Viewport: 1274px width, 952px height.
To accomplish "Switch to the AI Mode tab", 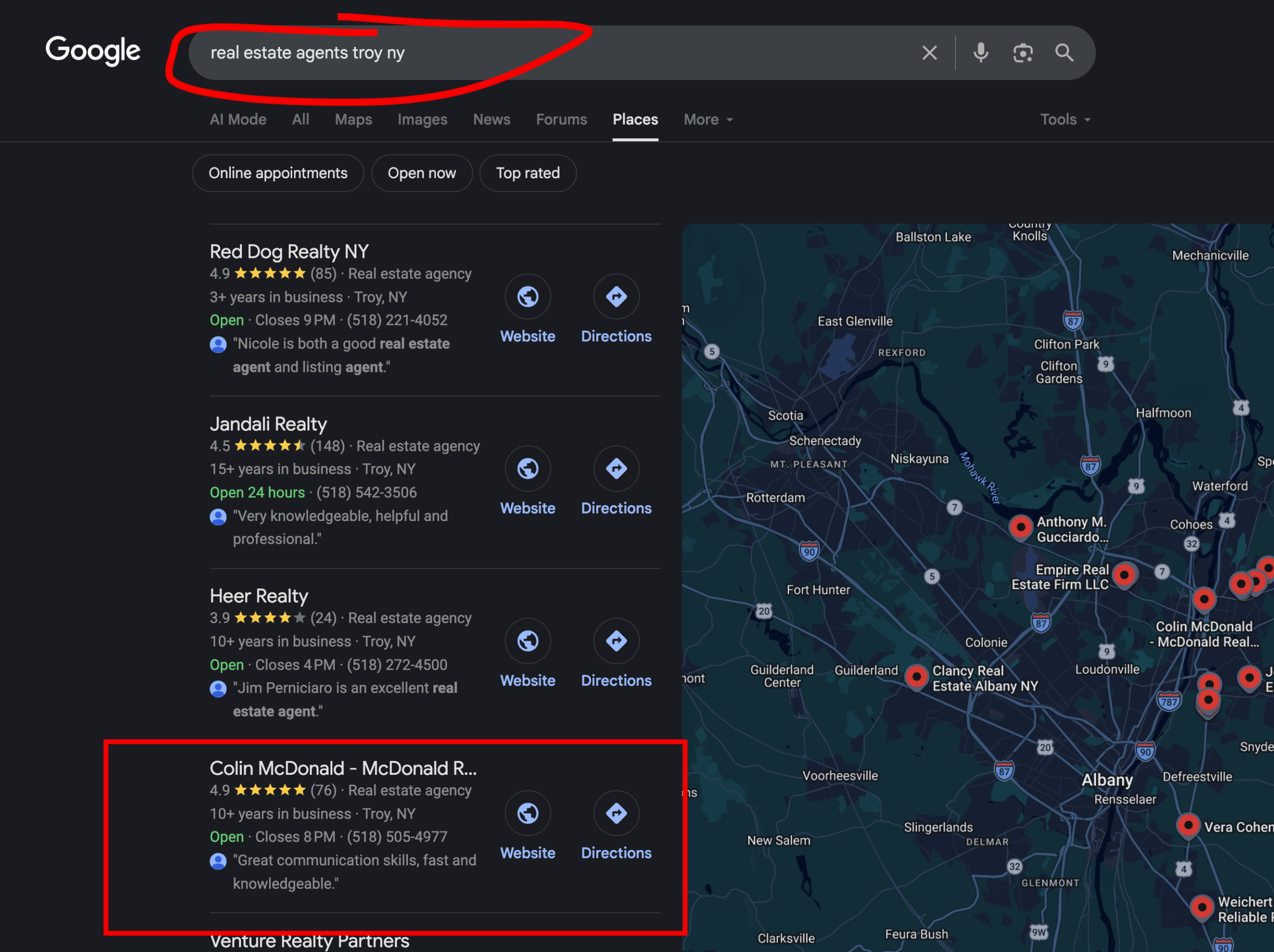I will tap(238, 119).
